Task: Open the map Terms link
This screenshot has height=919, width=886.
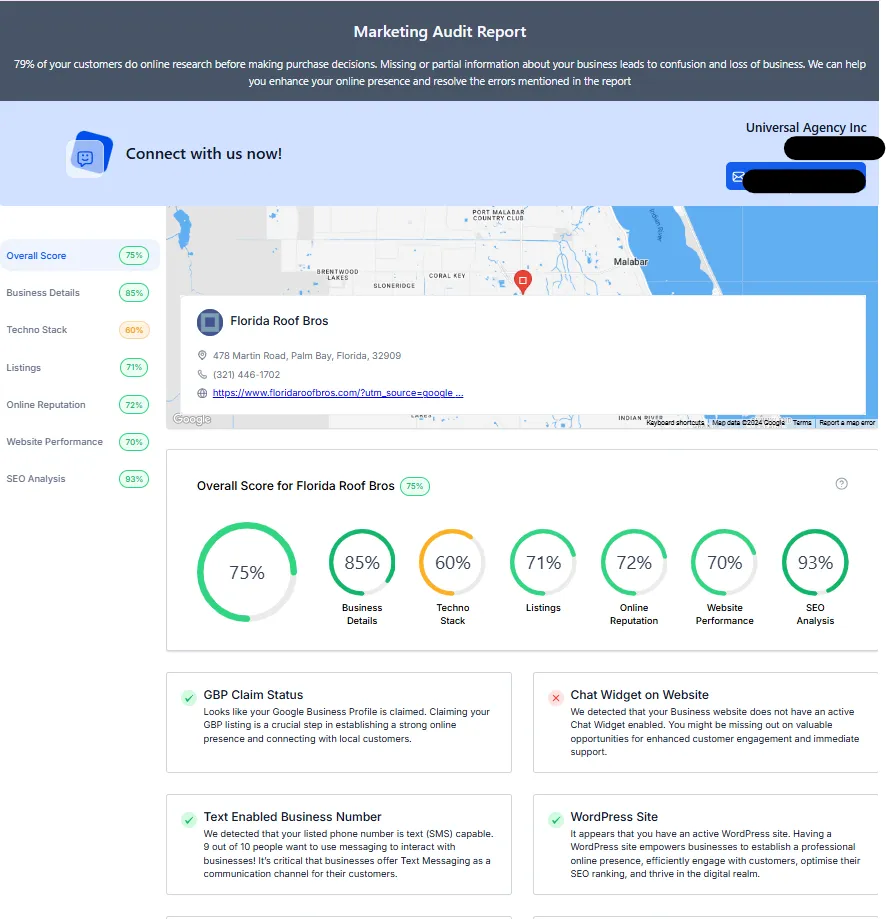Action: point(802,423)
